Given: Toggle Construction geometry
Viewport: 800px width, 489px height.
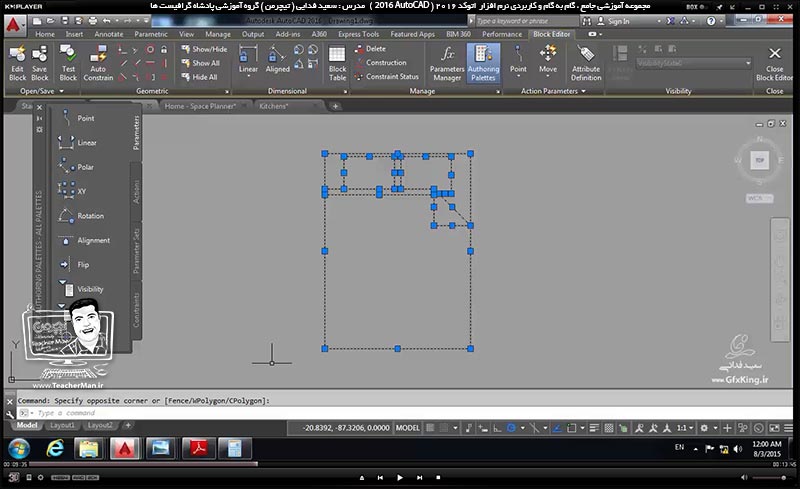Looking at the screenshot, I should coord(381,62).
